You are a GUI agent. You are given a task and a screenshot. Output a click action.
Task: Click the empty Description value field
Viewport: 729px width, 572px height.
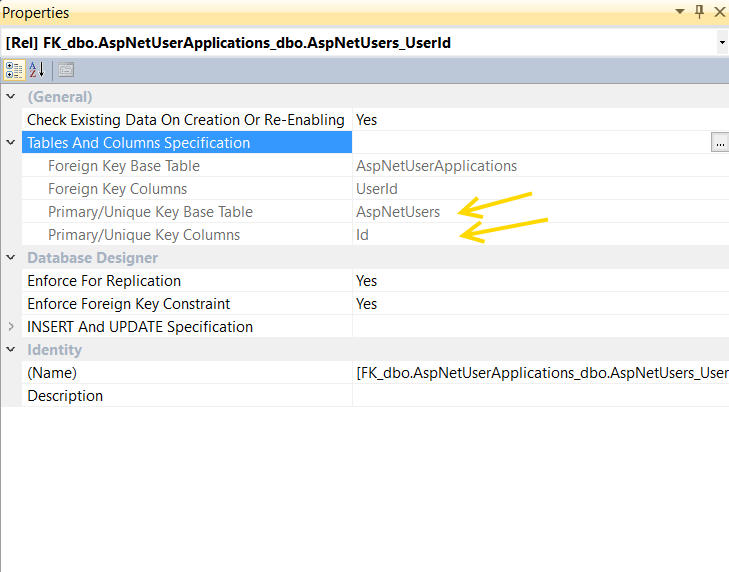[540, 396]
